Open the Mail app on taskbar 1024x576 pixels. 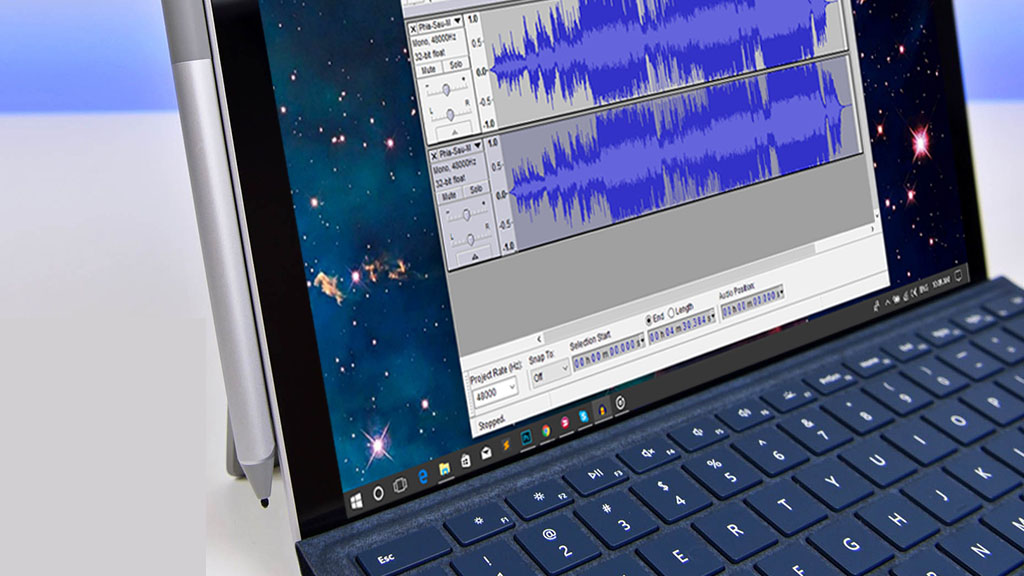click(487, 453)
